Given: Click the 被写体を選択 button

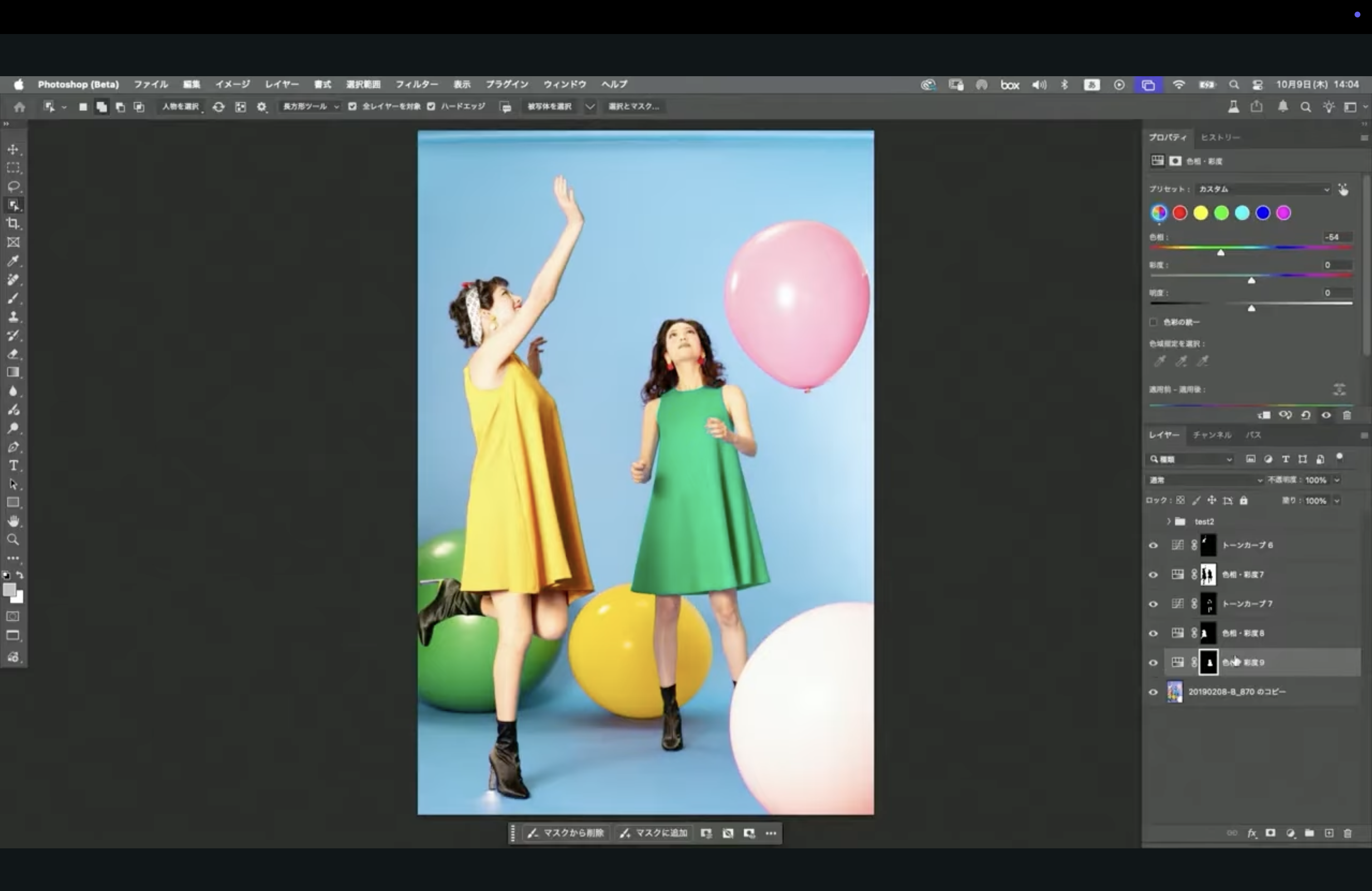Looking at the screenshot, I should [549, 107].
